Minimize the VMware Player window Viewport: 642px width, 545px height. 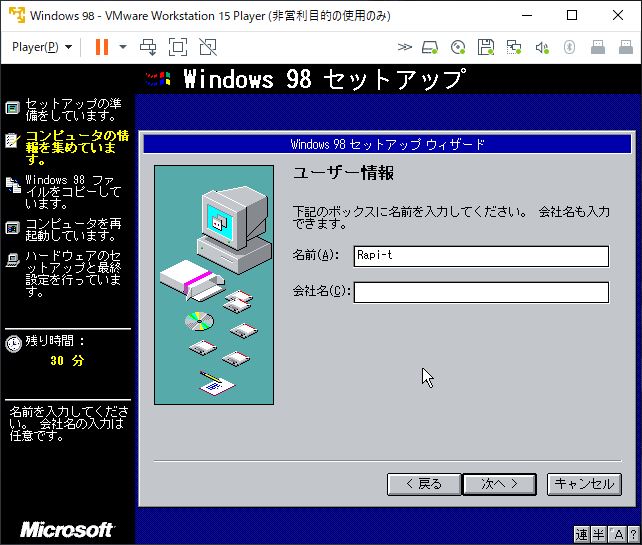pos(527,15)
